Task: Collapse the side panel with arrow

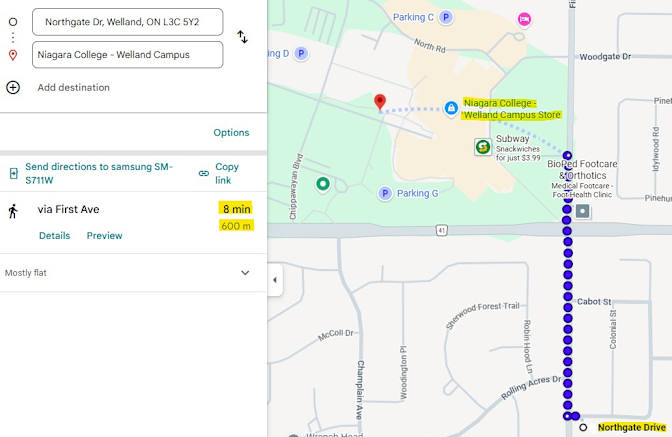Action: (275, 280)
